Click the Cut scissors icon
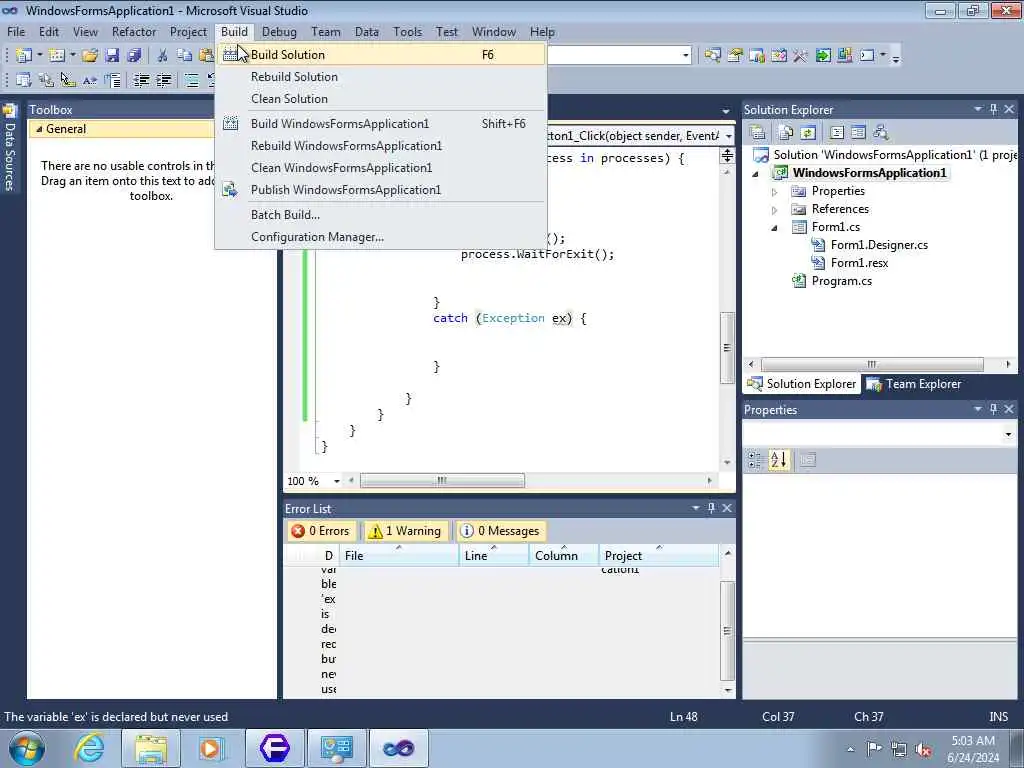Image resolution: width=1024 pixels, height=768 pixels. coord(163,56)
